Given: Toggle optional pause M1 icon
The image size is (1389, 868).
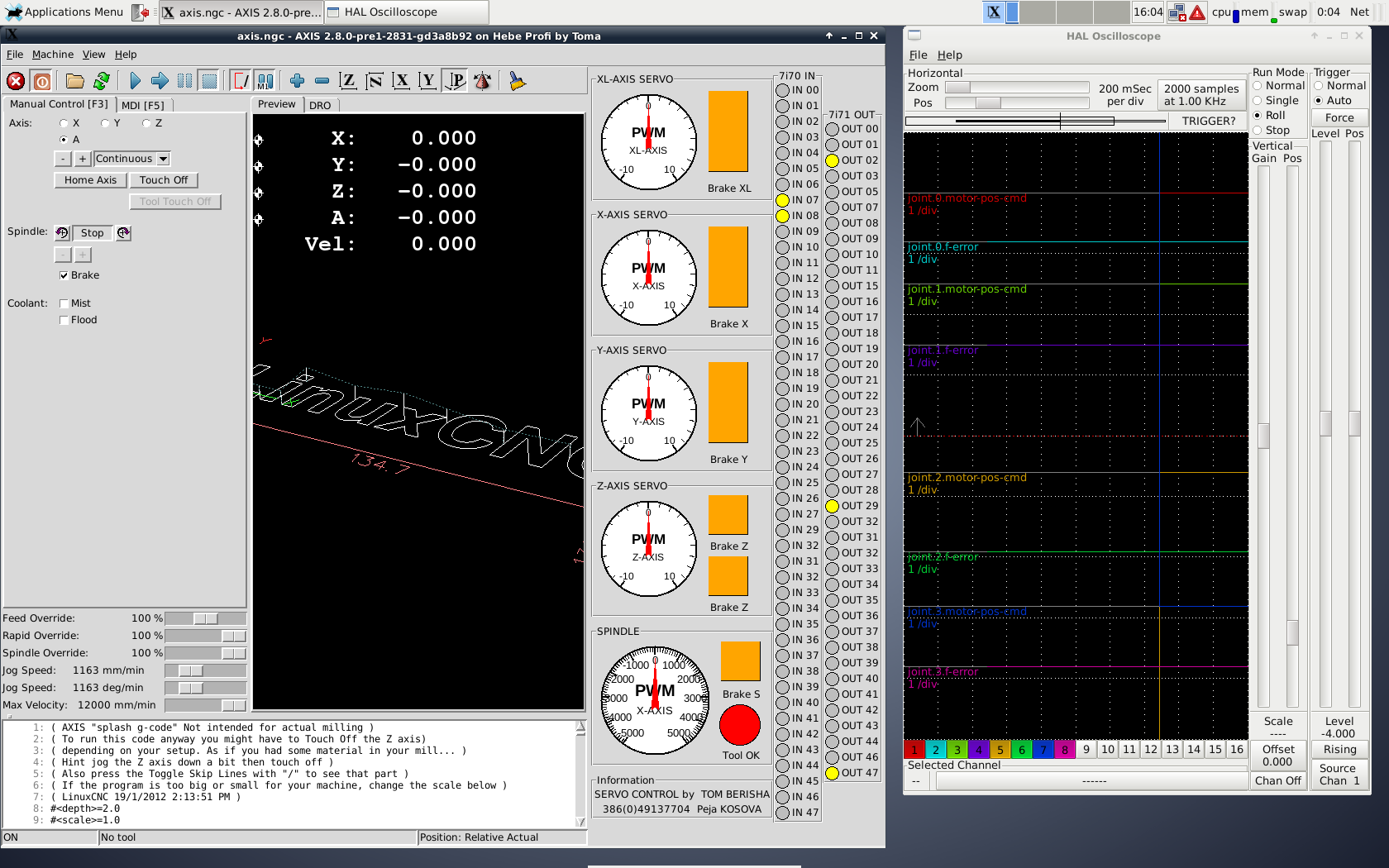Looking at the screenshot, I should pyautogui.click(x=265, y=80).
